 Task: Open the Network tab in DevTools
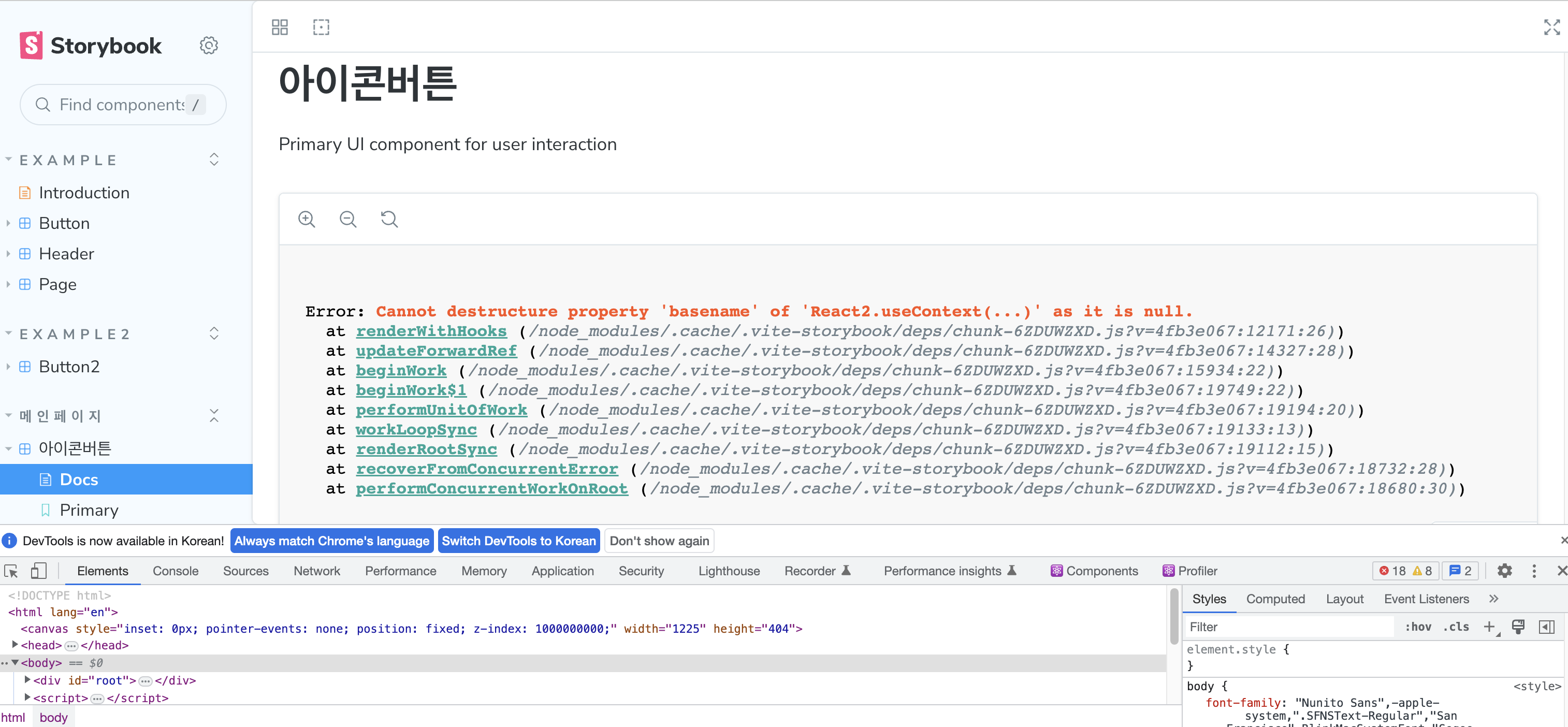coord(316,571)
